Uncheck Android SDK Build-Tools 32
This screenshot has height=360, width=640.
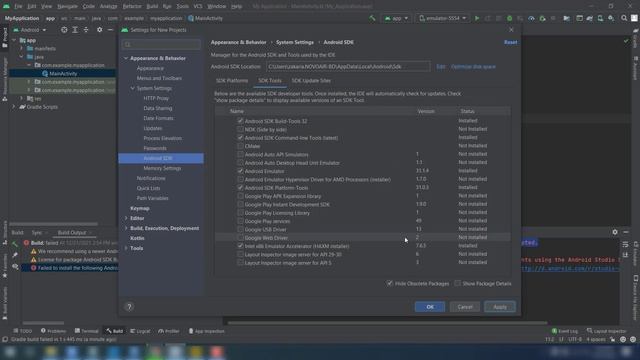pos(240,121)
